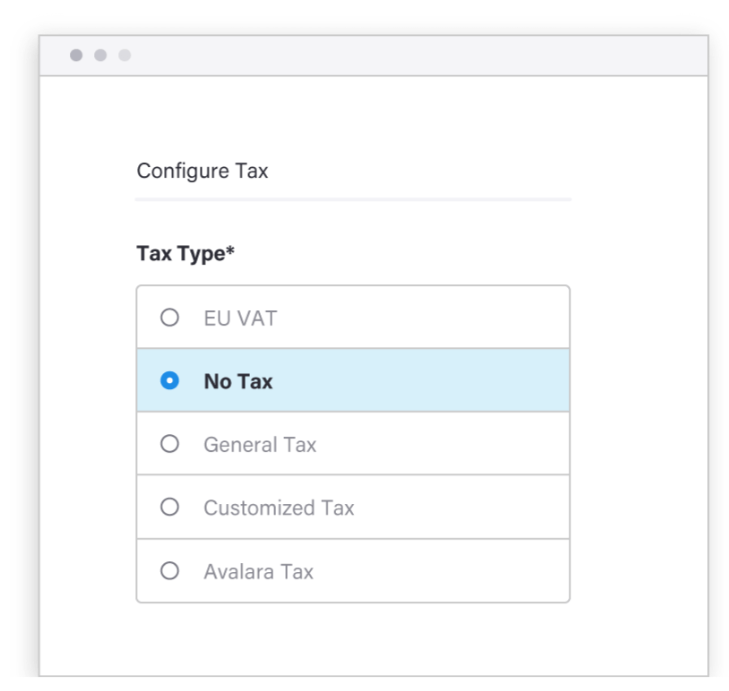The width and height of the screenshot is (729, 691).
Task: Click the bold "No Tax" label text
Action: point(238,381)
